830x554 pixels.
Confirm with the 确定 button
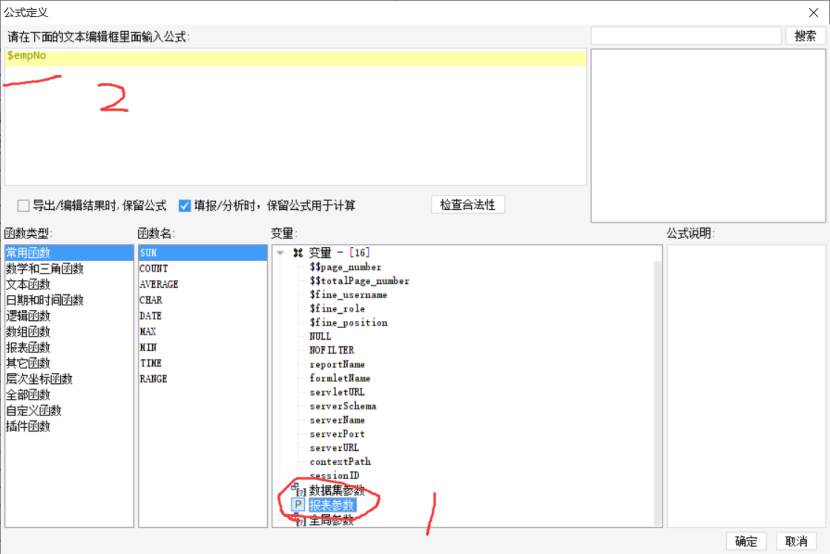tap(746, 541)
